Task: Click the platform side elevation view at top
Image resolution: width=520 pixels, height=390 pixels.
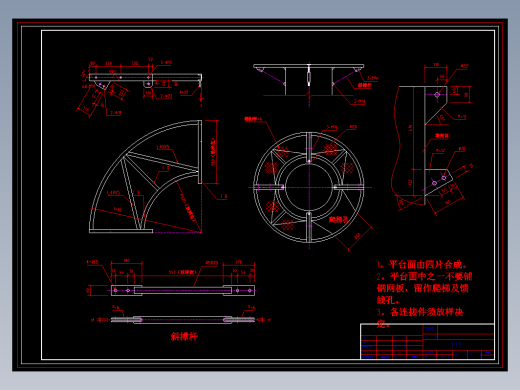Action: (309, 80)
